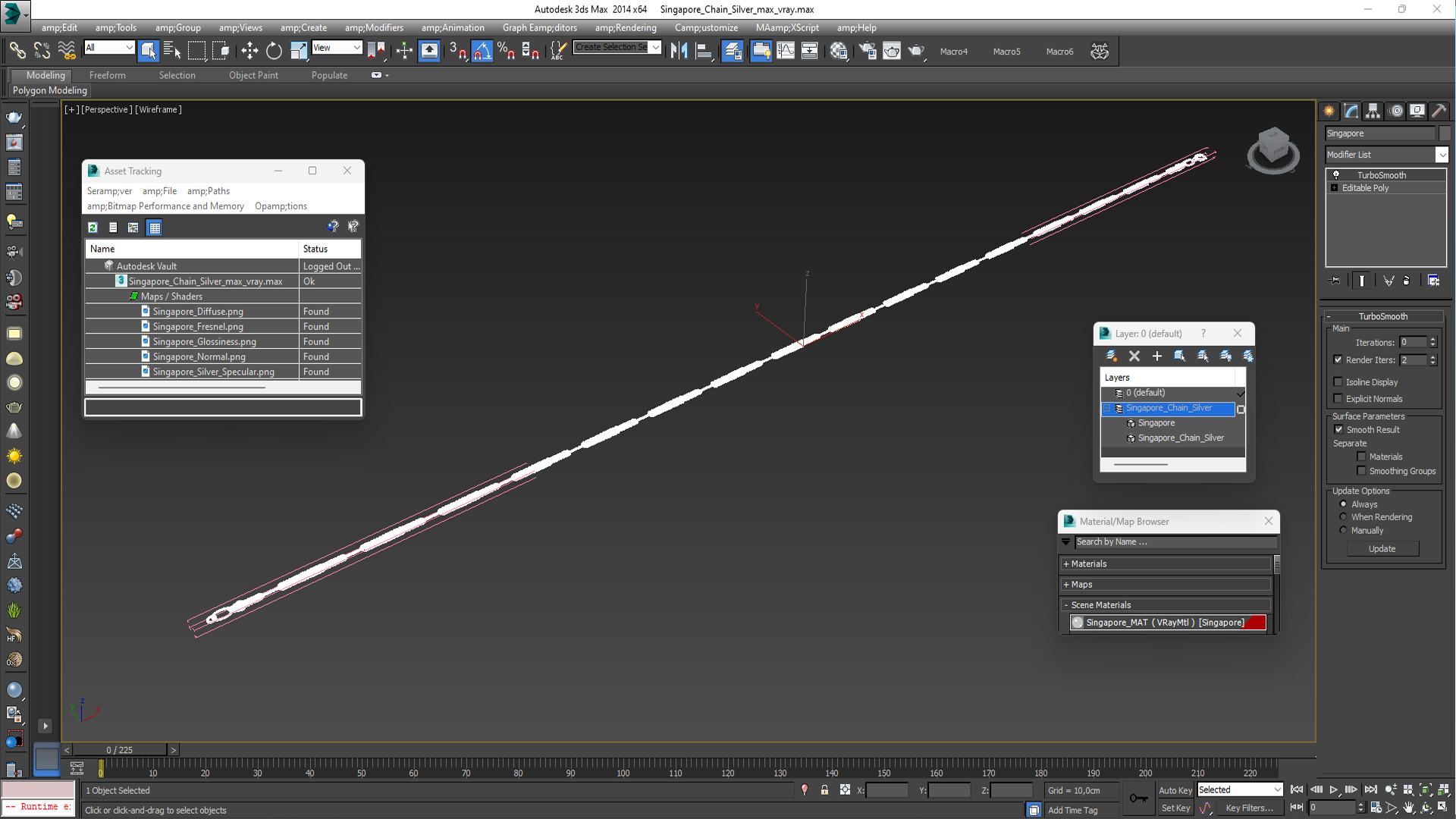
Task: Enable Separate by Materials checkbox
Action: 1361,457
